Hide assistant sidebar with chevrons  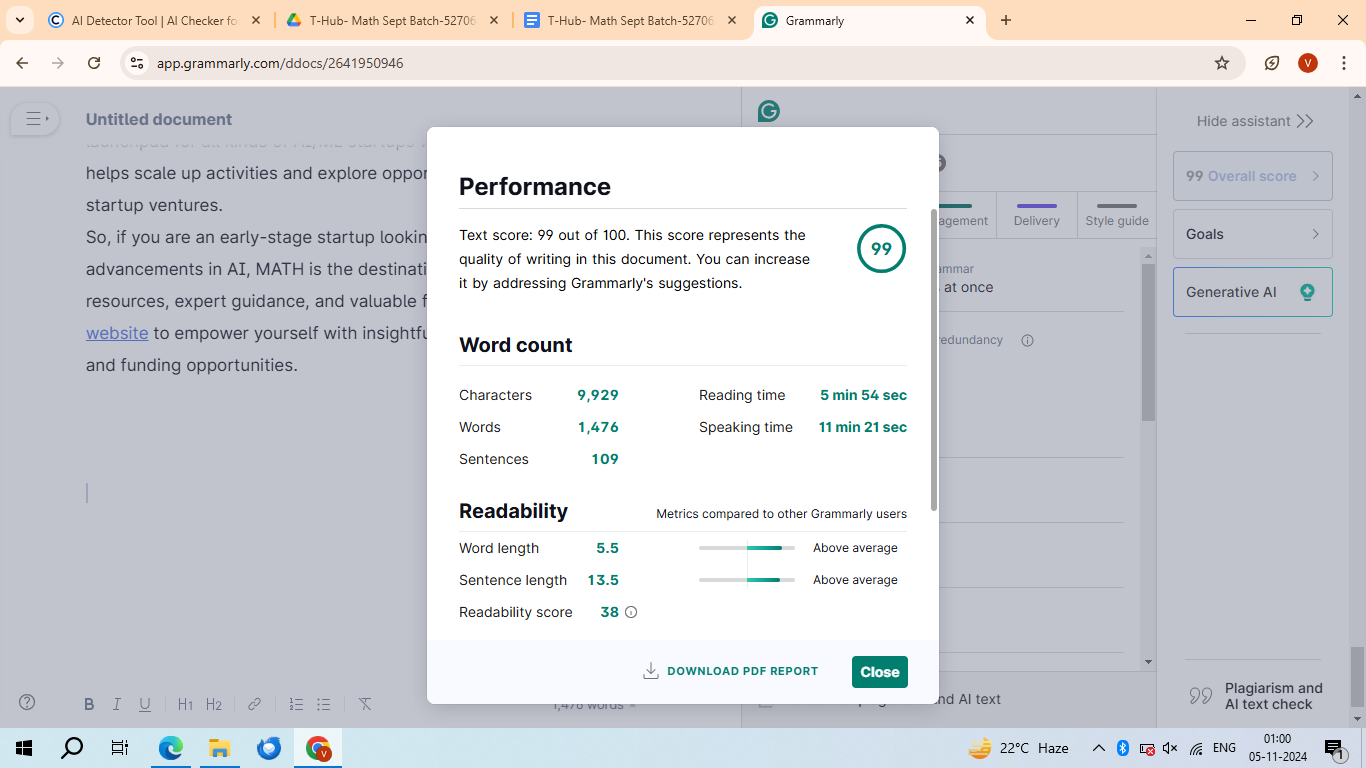[1255, 121]
